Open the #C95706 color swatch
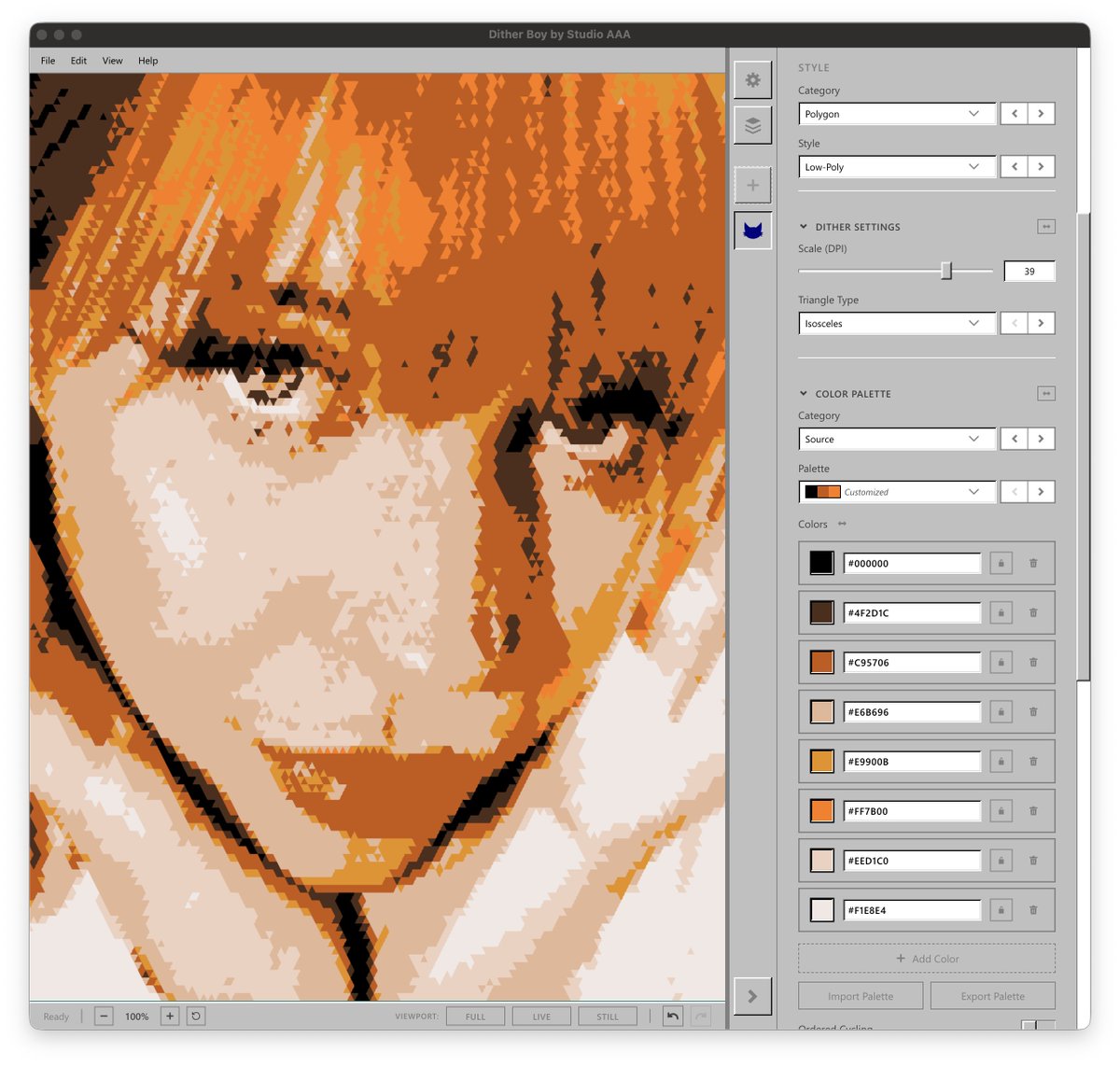The width and height of the screenshot is (1120, 1066). [821, 662]
